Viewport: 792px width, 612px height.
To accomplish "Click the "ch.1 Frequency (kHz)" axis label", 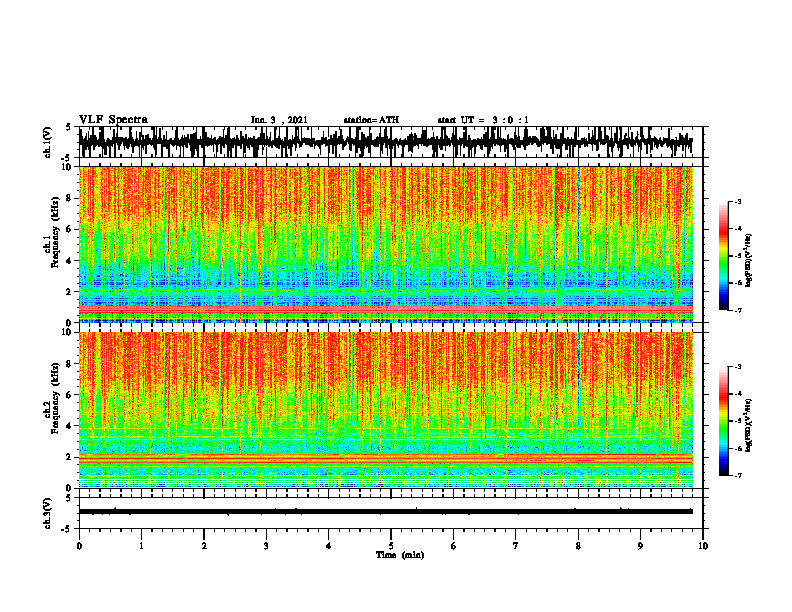I will click(x=51, y=232).
